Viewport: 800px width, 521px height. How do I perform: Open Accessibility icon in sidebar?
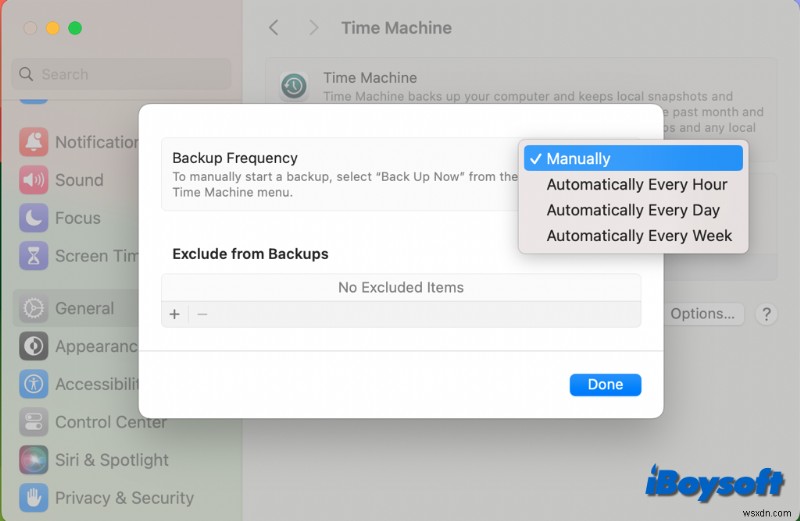[34, 384]
